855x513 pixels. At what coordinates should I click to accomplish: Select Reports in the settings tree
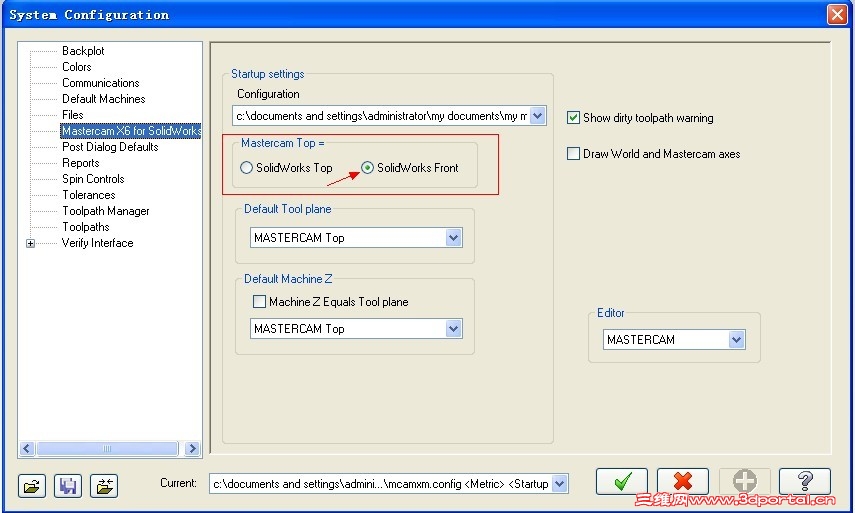[x=81, y=163]
